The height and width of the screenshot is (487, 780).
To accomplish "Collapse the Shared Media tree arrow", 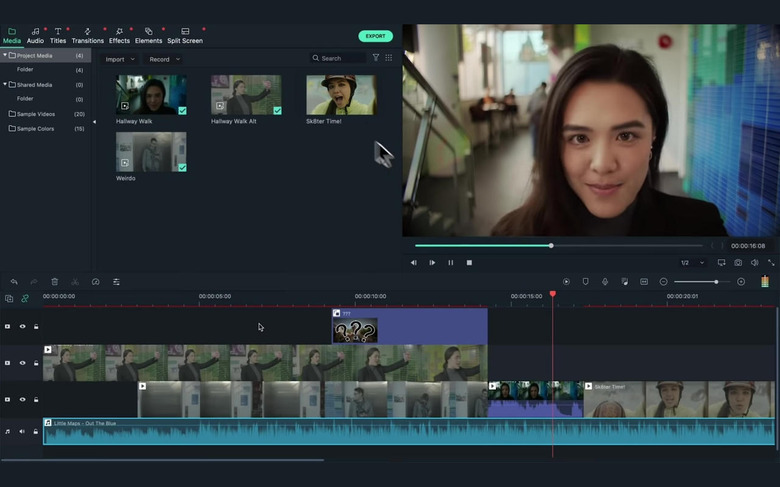I will 5,84.
